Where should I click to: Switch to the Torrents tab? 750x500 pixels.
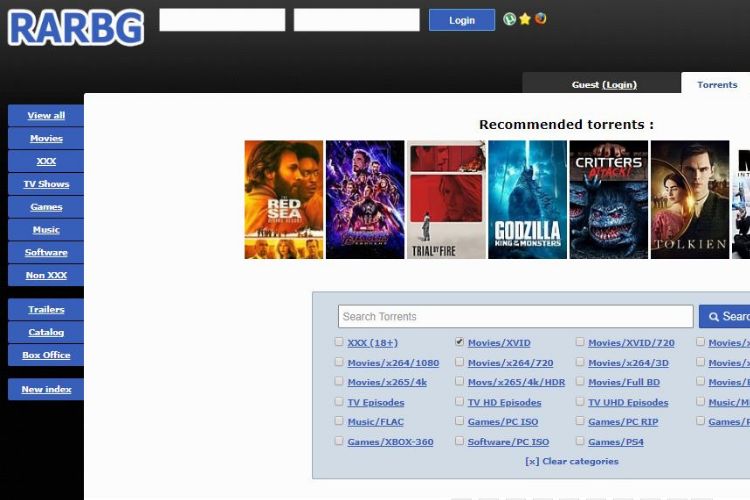pyautogui.click(x=717, y=85)
